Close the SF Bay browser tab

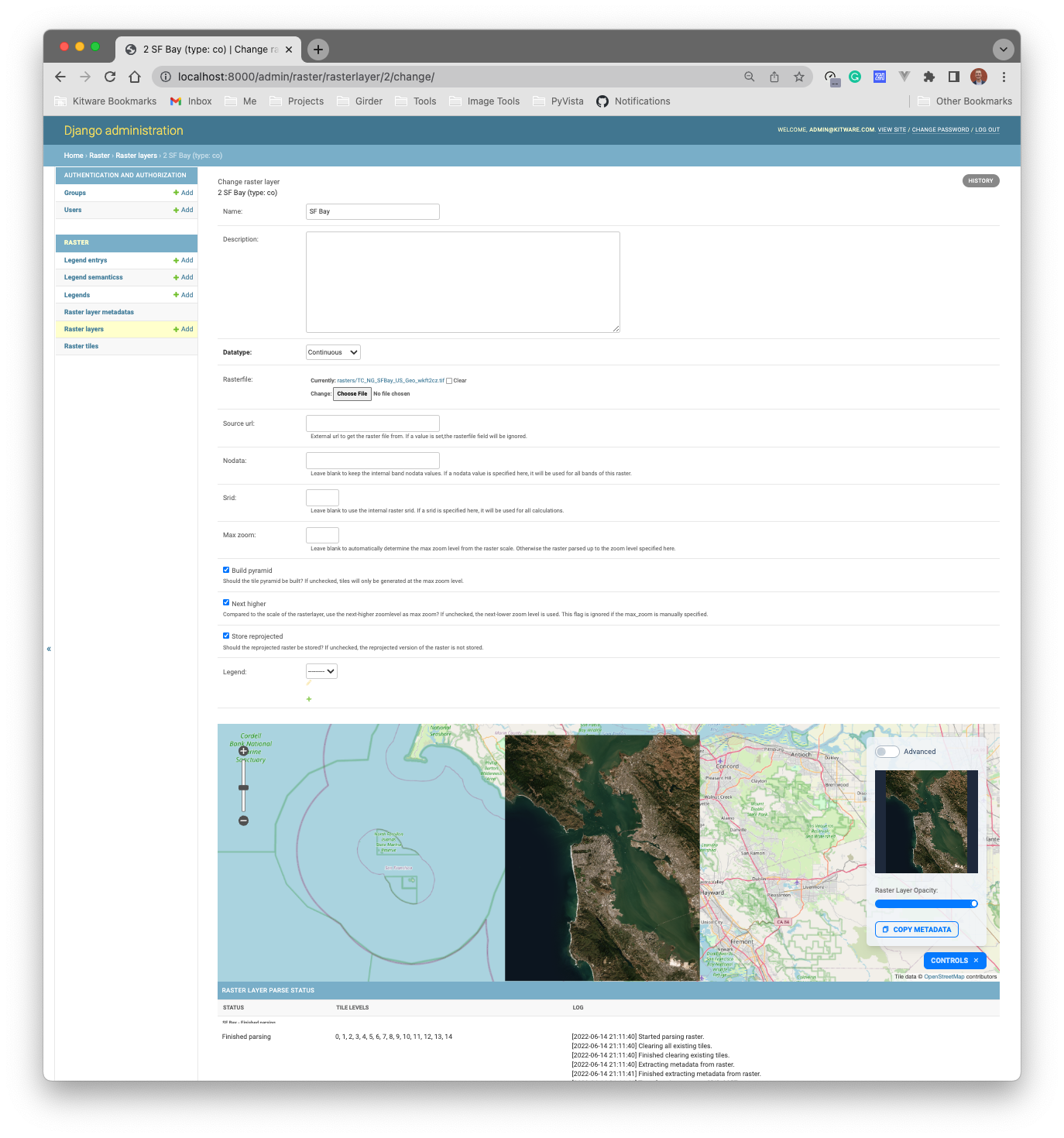289,50
